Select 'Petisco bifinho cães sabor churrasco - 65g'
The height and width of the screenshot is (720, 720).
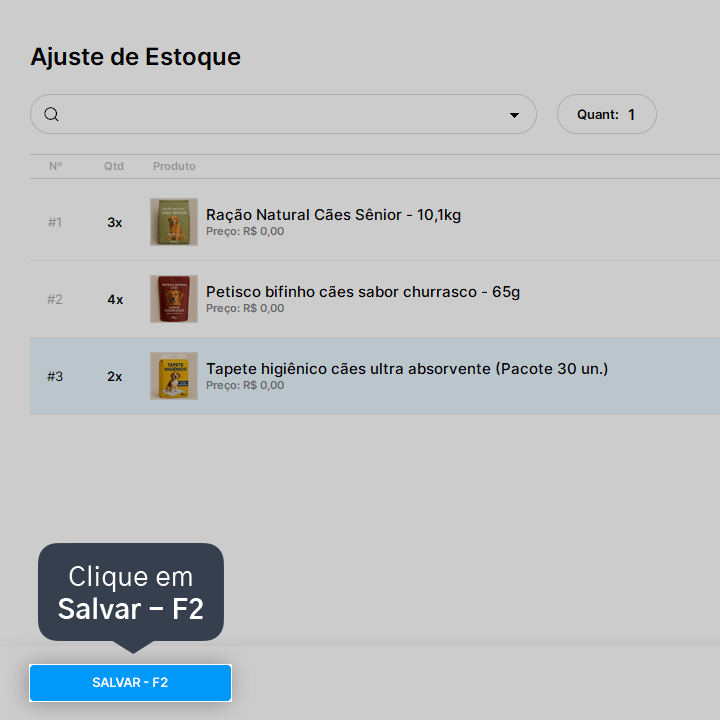pos(363,292)
